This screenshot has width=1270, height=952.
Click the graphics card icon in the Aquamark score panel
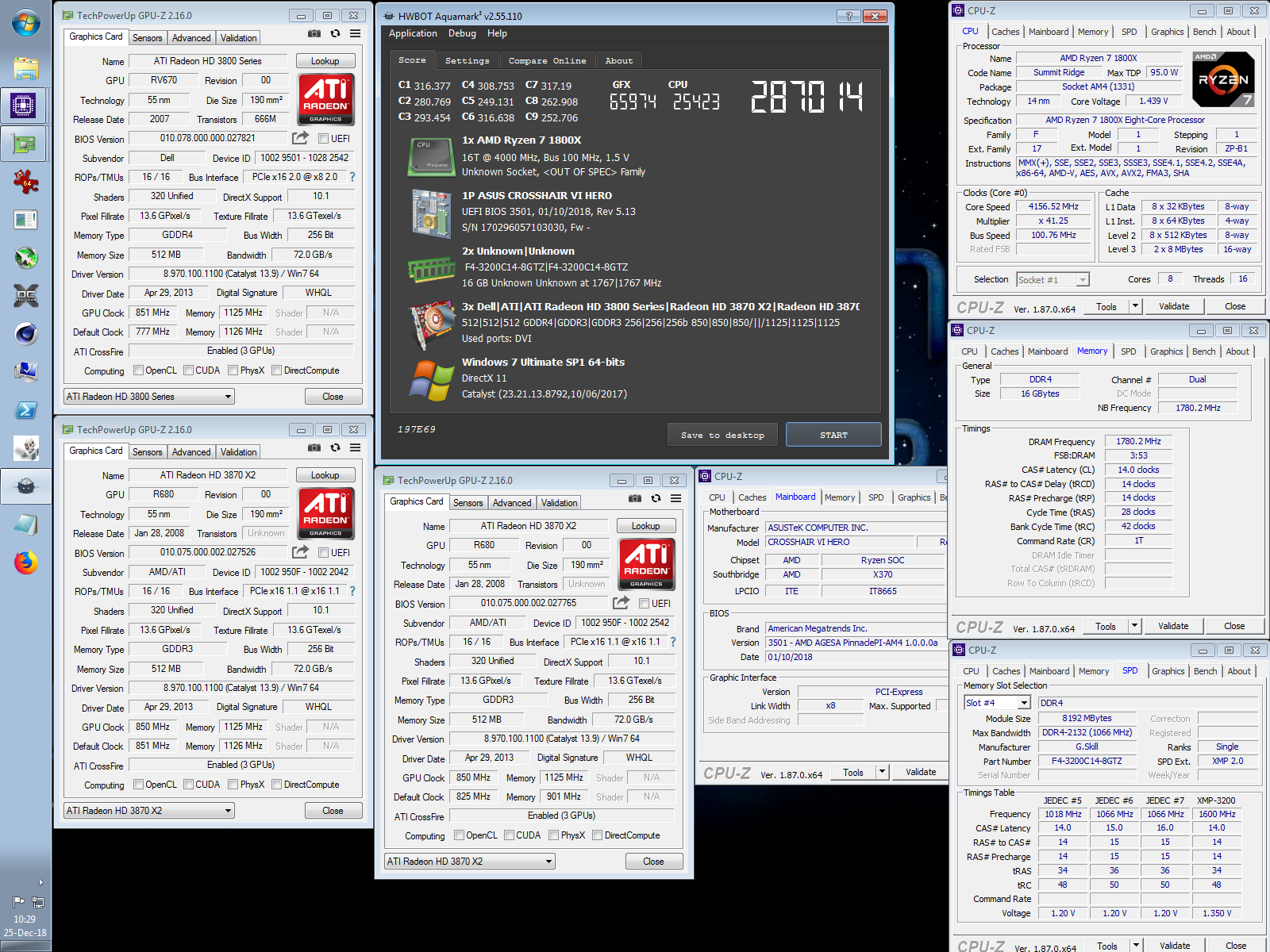(x=432, y=324)
